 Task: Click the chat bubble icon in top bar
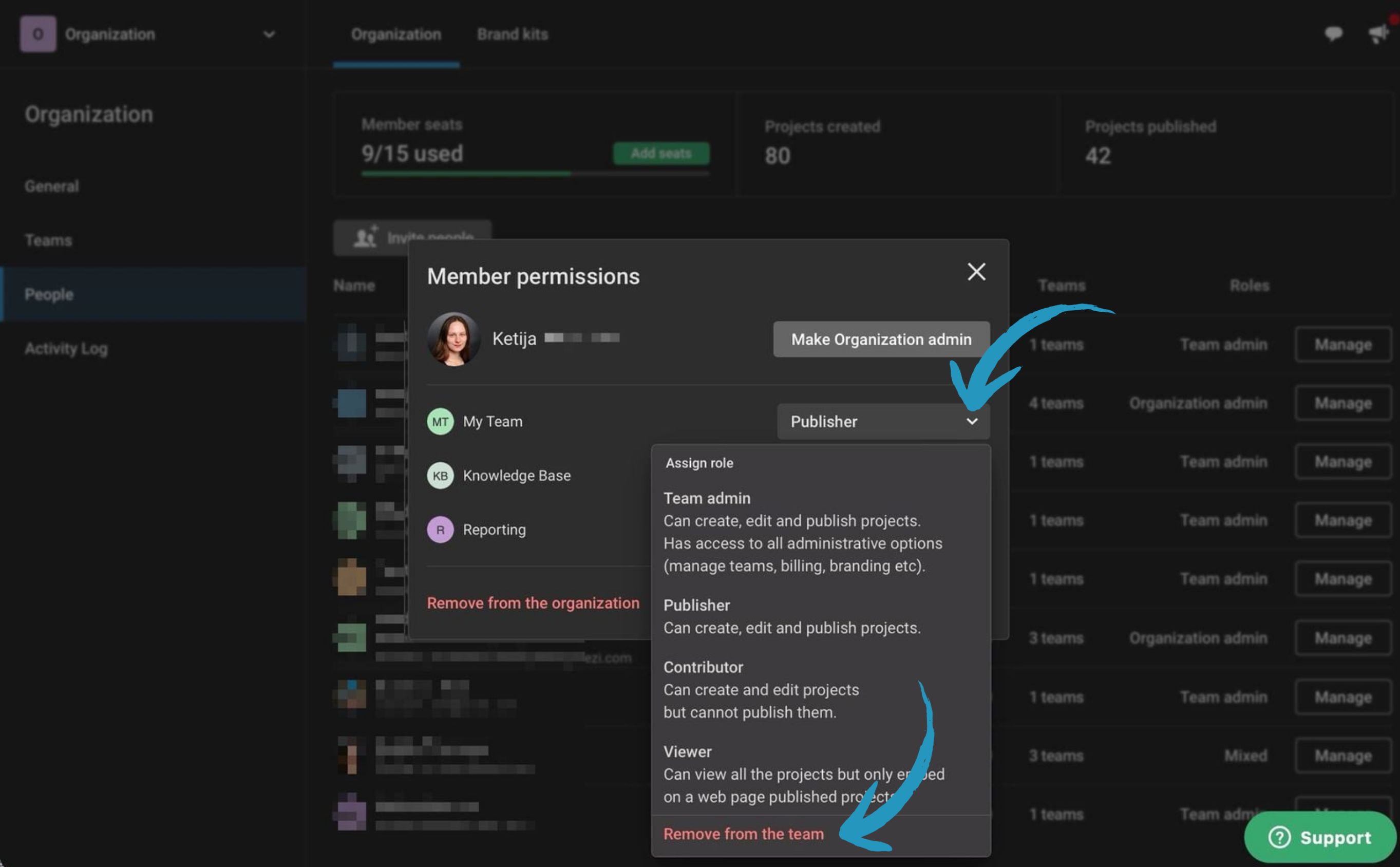[1333, 34]
